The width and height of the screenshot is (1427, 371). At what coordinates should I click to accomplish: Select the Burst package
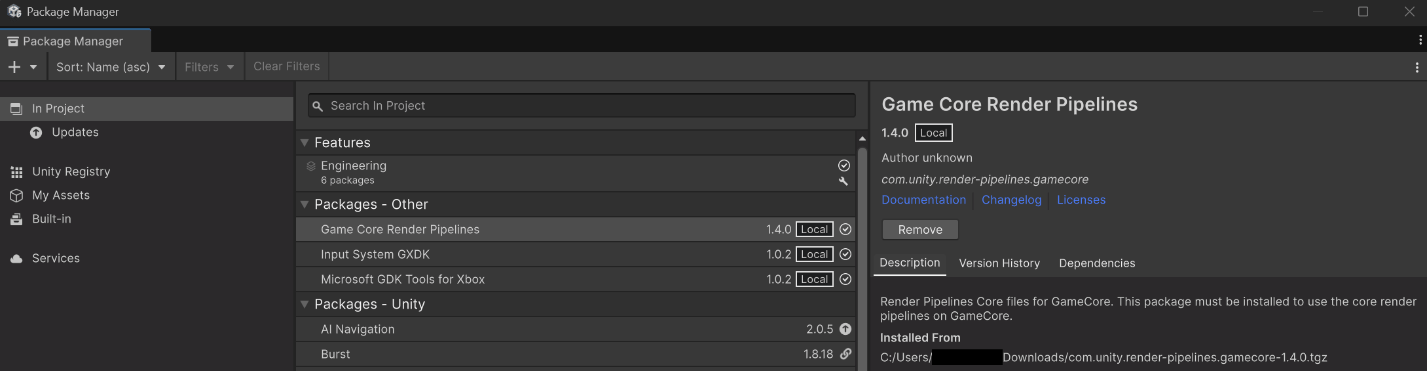576,354
